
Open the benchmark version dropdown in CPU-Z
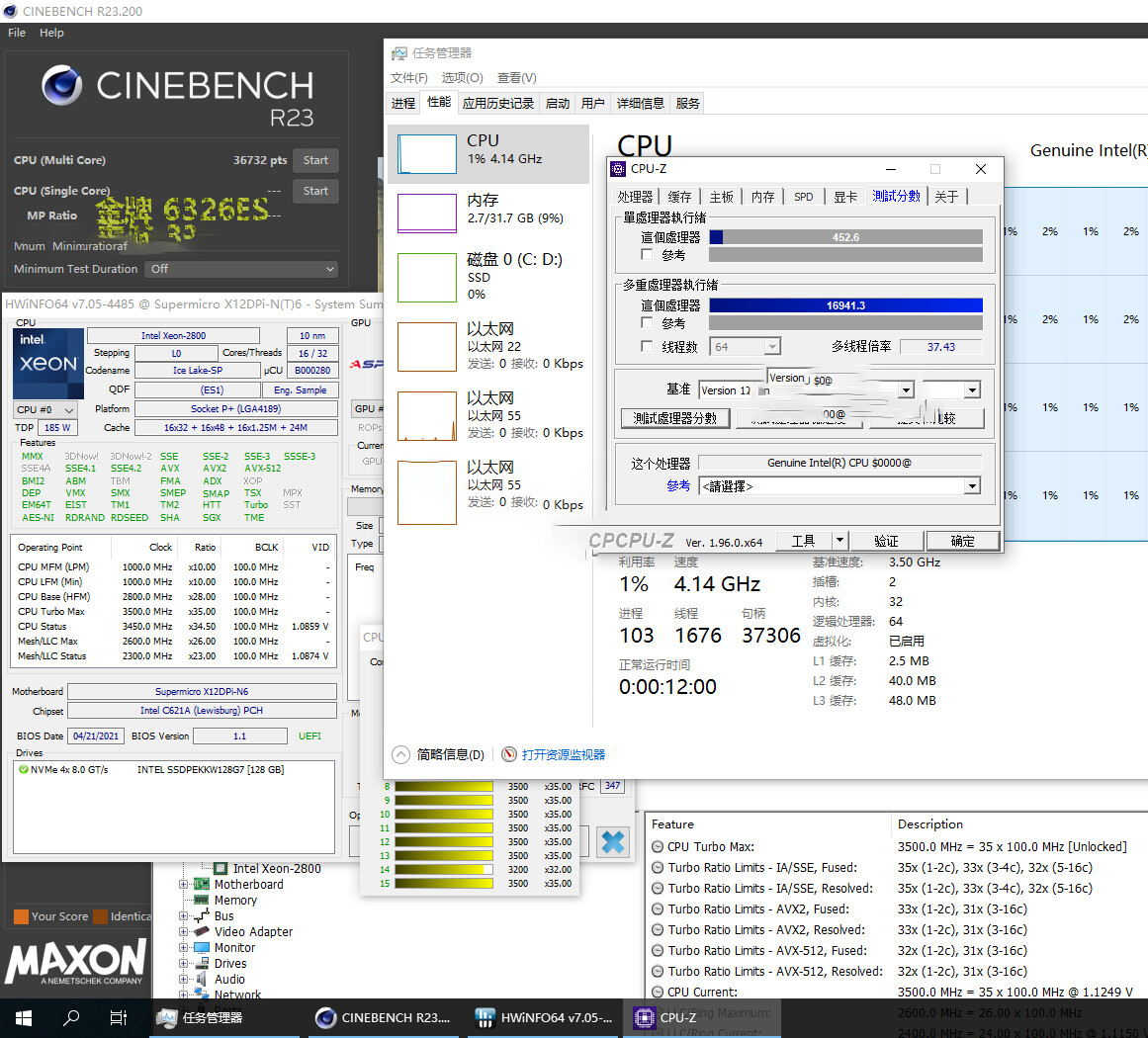point(906,390)
